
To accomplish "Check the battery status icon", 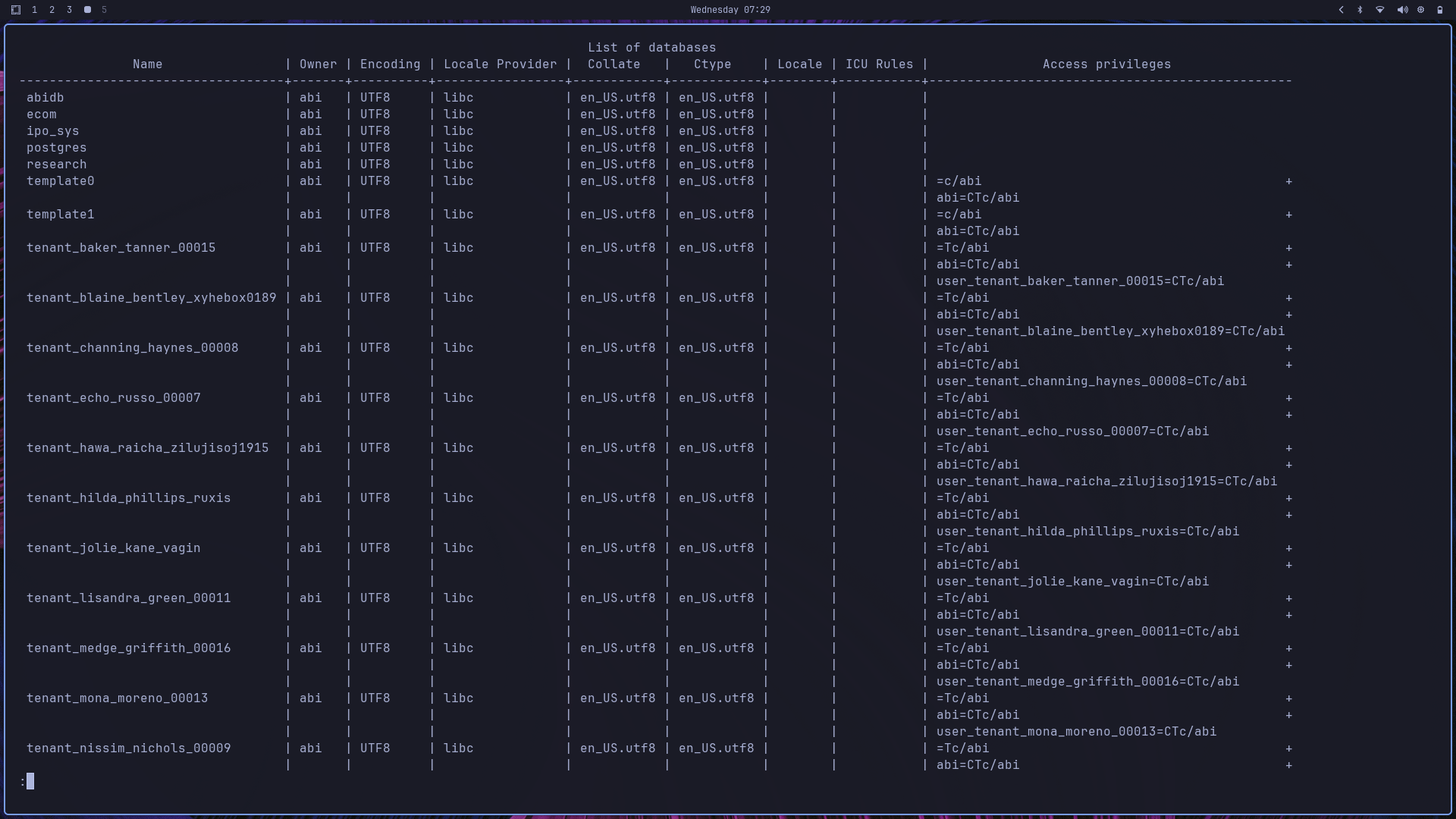I will pos(1439,10).
